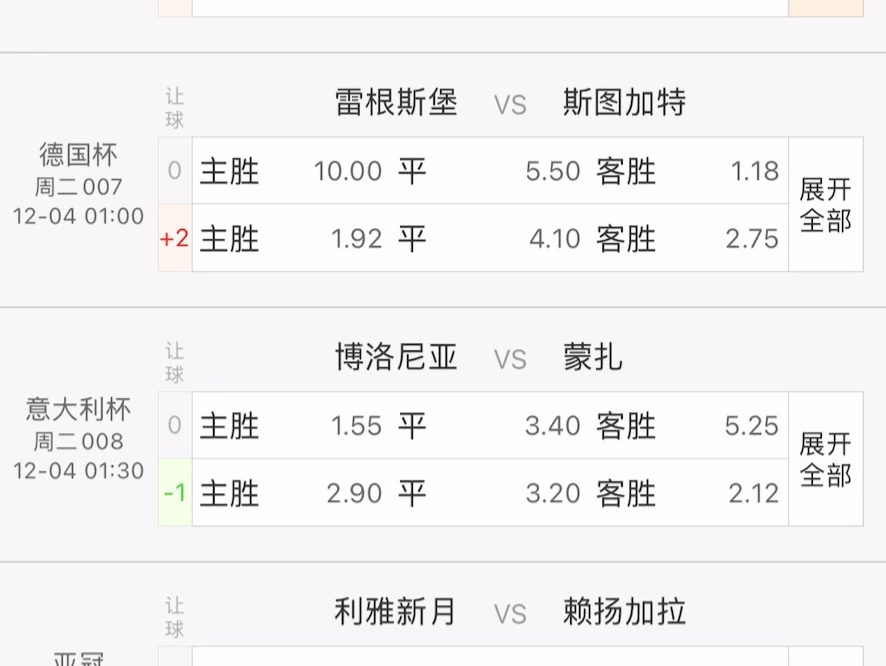Image resolution: width=886 pixels, height=666 pixels.
Task: Open the 斯图加特 team name
Action: click(624, 103)
